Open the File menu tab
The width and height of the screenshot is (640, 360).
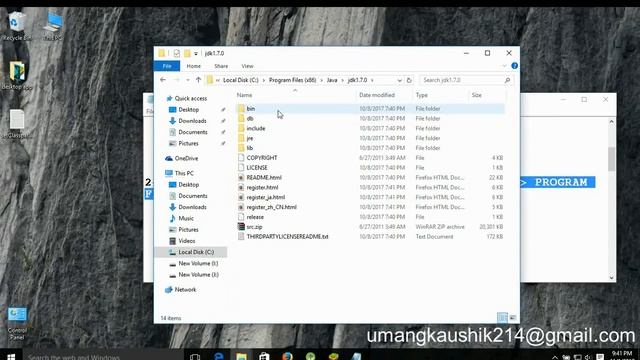167,66
